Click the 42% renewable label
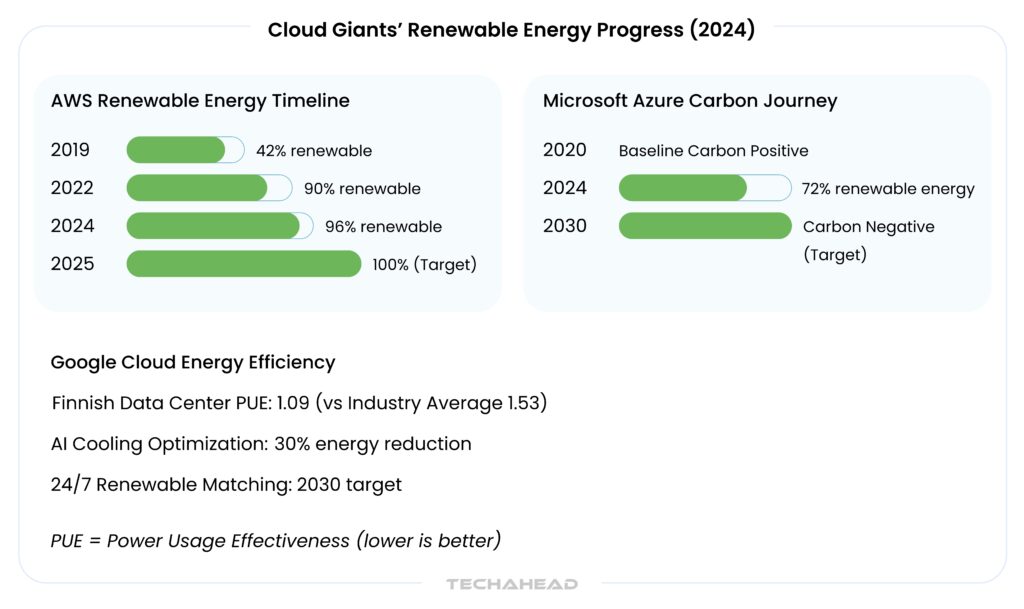The width and height of the screenshot is (1024, 609). pos(313,151)
